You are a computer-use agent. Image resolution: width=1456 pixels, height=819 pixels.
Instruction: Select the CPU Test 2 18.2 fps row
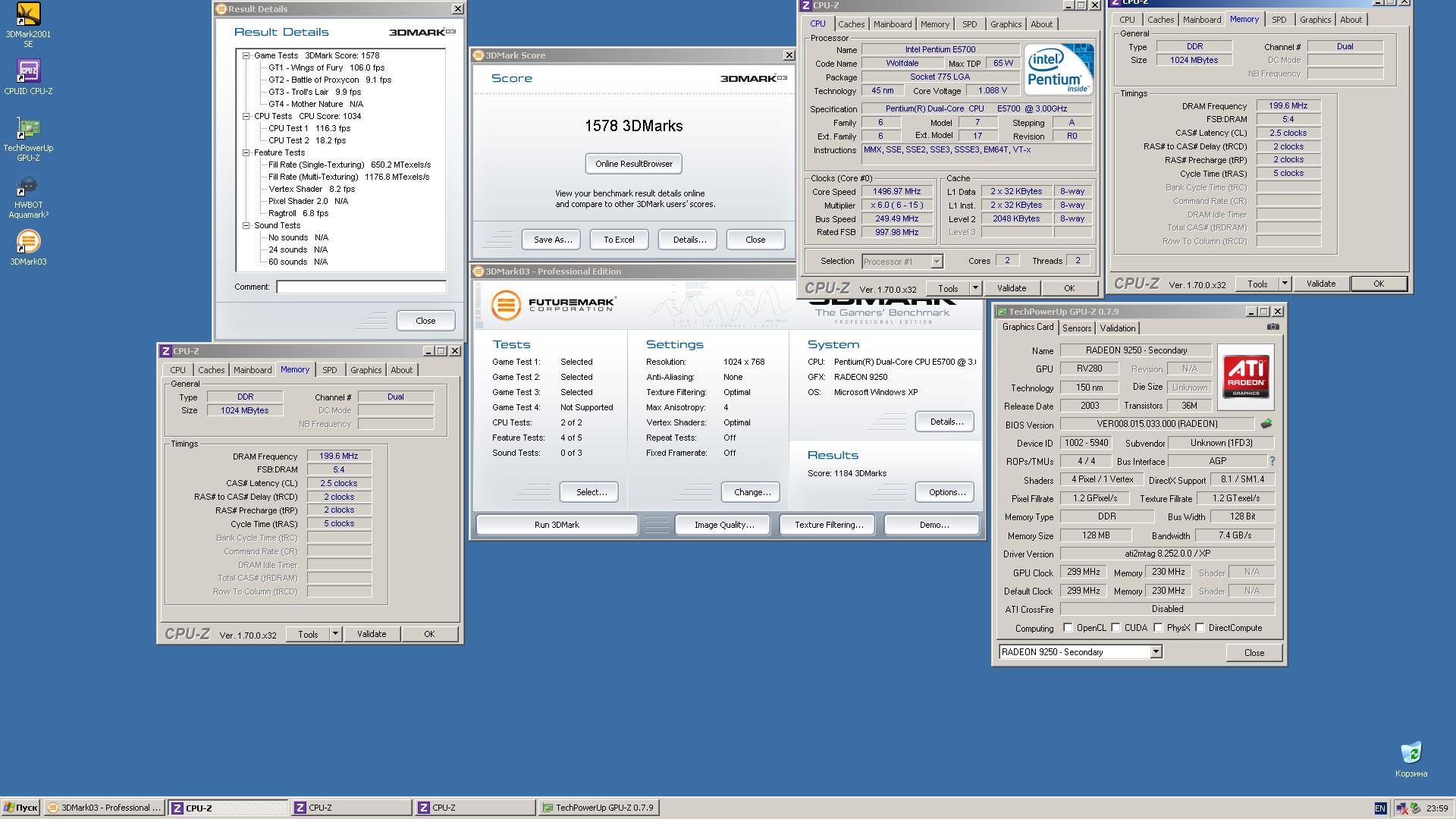pos(307,140)
